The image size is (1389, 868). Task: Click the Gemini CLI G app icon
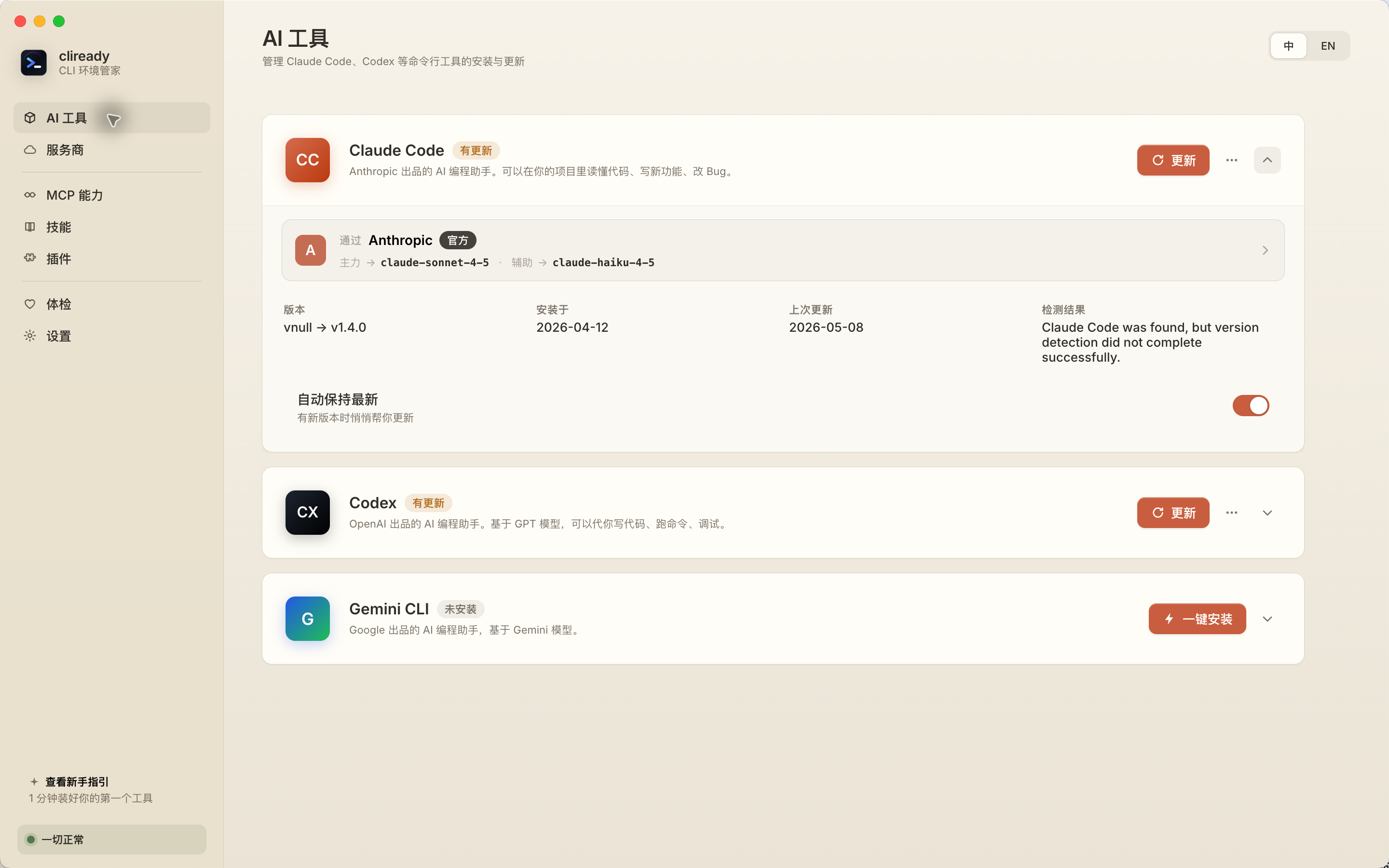pyautogui.click(x=308, y=618)
